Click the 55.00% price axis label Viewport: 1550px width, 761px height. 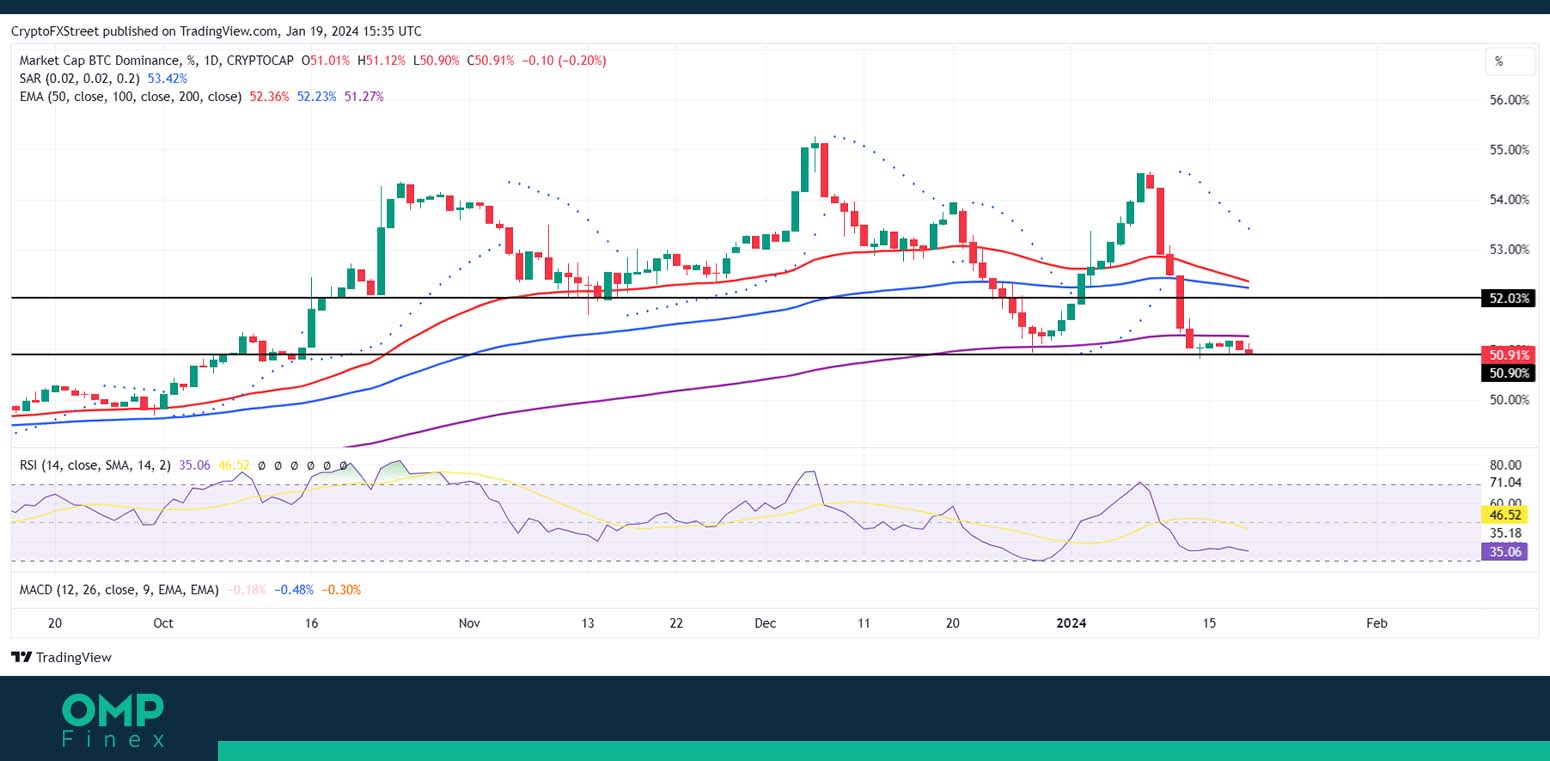pos(1510,150)
